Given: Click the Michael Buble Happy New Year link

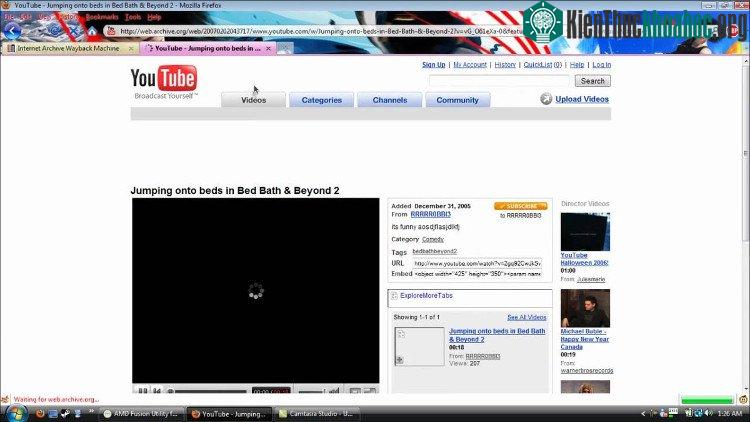Looking at the screenshot, I should coord(585,339).
